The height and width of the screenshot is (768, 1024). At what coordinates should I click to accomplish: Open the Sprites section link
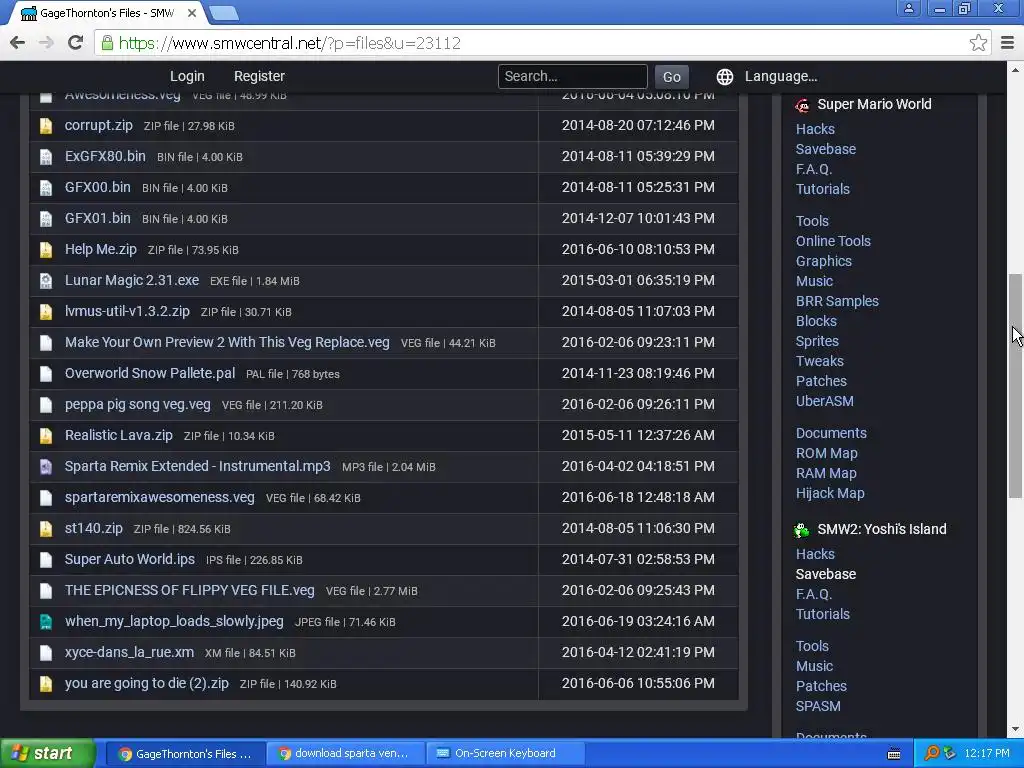817,341
